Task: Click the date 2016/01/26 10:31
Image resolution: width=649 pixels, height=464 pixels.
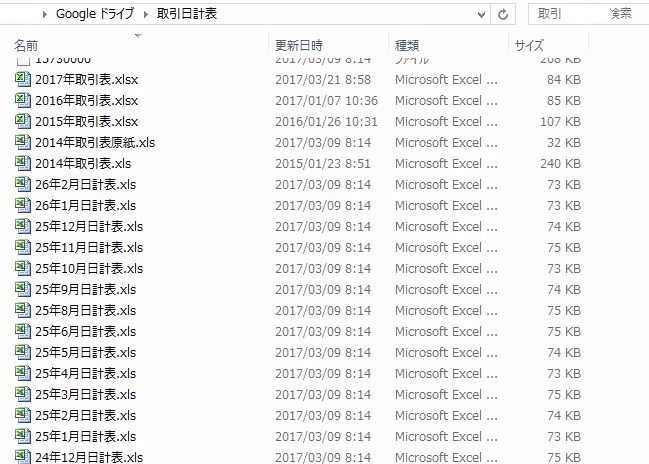Action: pyautogui.click(x=326, y=122)
